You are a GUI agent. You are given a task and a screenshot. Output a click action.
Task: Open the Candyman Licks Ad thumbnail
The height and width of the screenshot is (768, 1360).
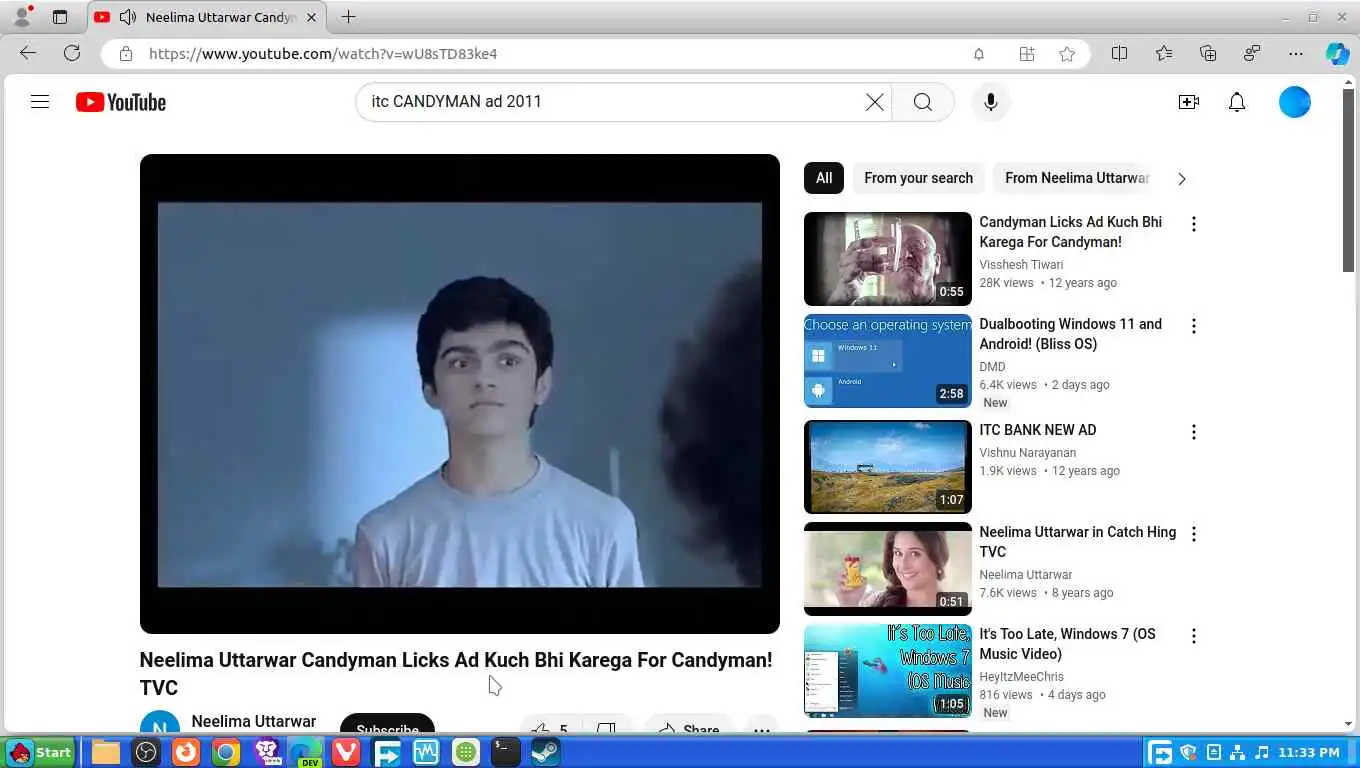click(x=888, y=259)
